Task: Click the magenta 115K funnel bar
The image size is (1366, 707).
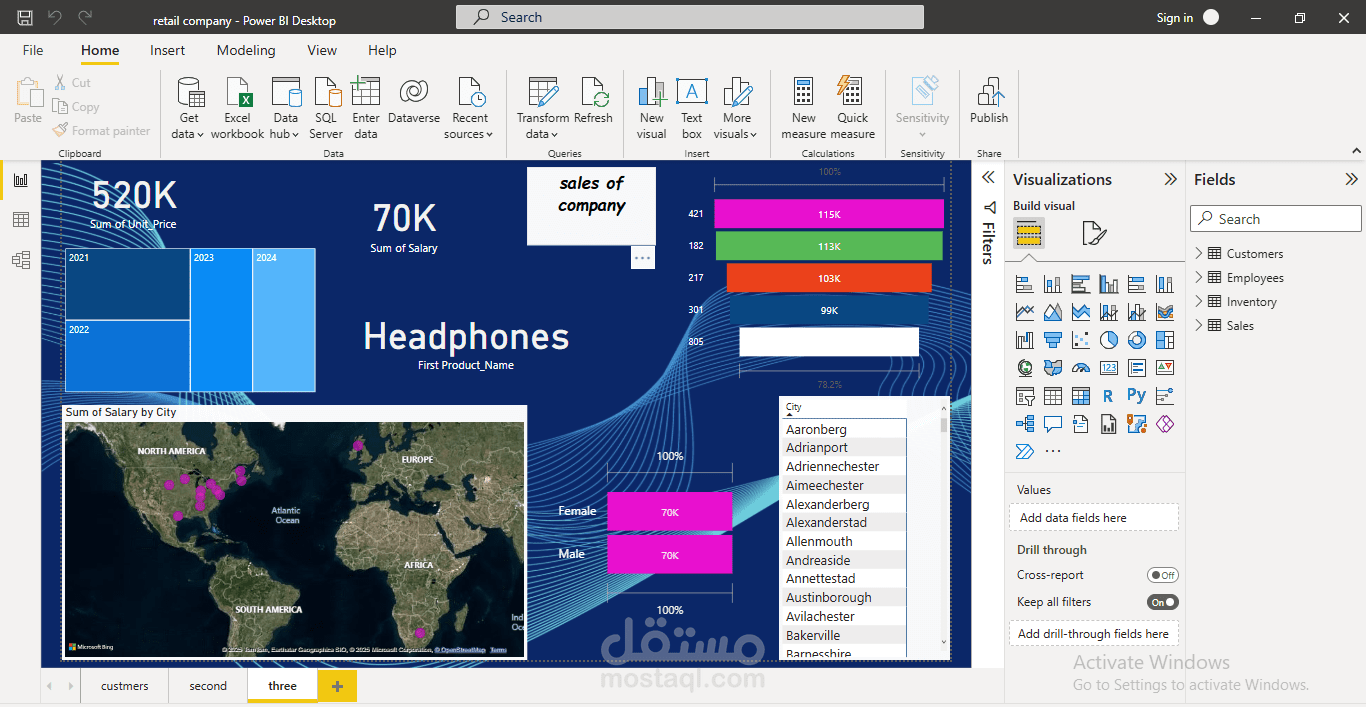Action: click(829, 214)
